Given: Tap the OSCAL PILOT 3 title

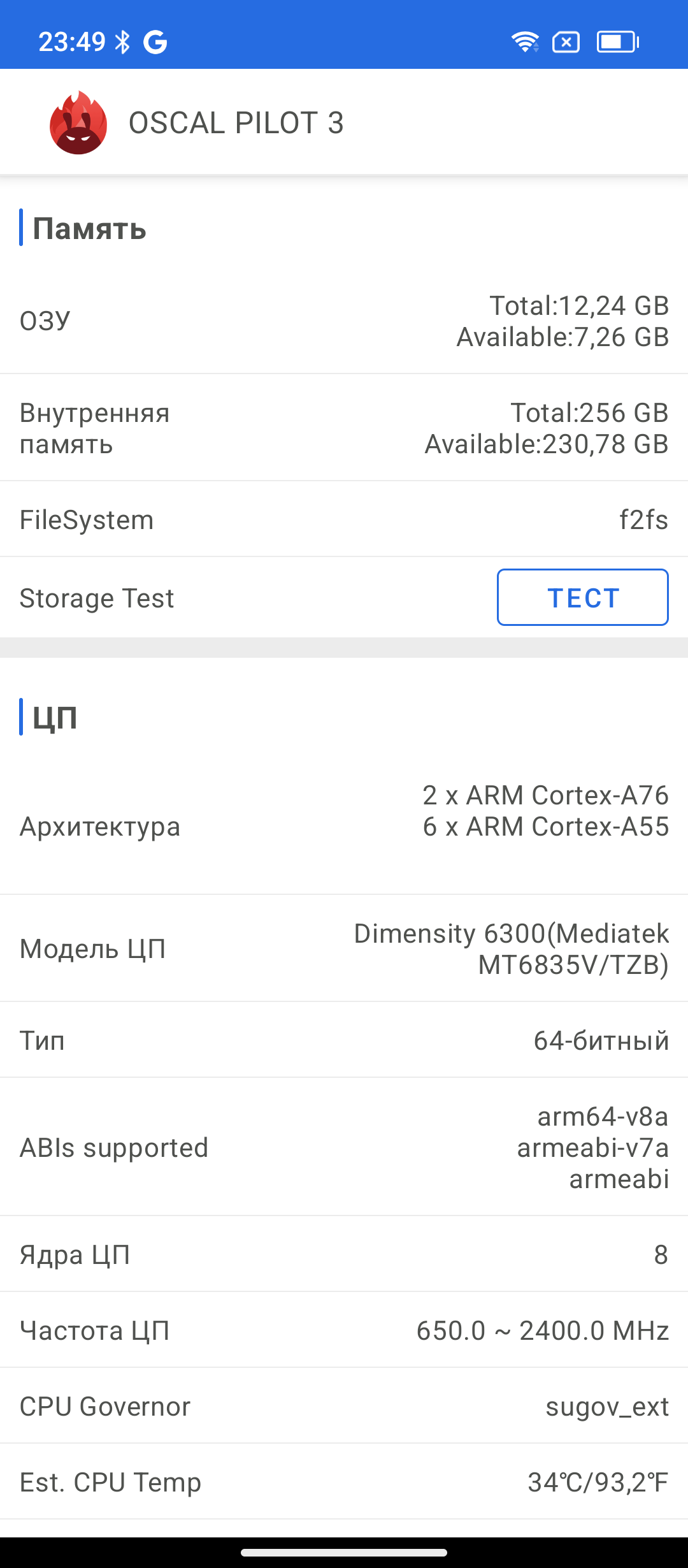Looking at the screenshot, I should 236,123.
